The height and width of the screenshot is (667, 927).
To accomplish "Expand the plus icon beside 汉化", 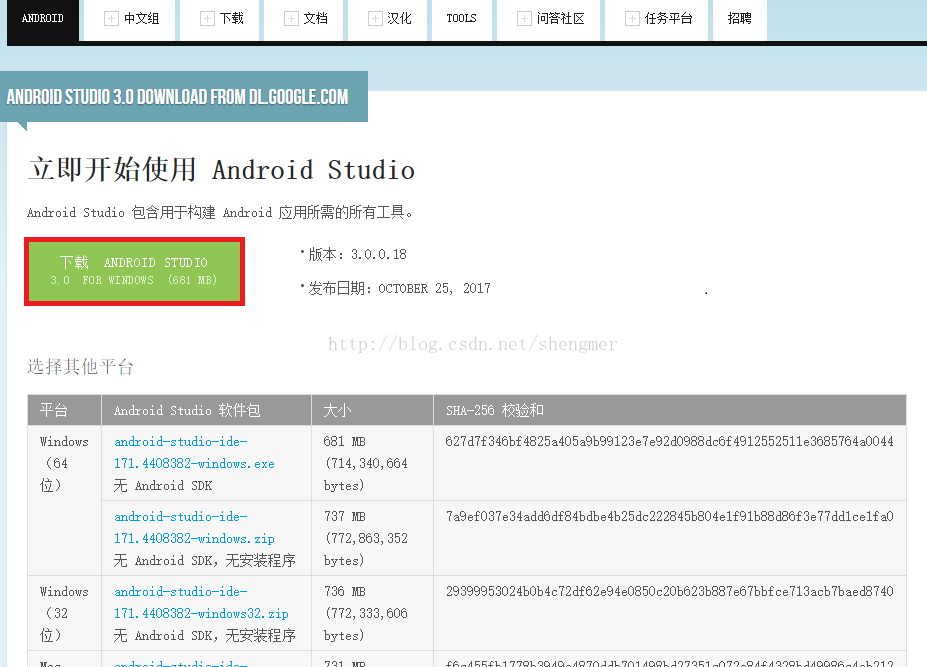I will [x=375, y=19].
